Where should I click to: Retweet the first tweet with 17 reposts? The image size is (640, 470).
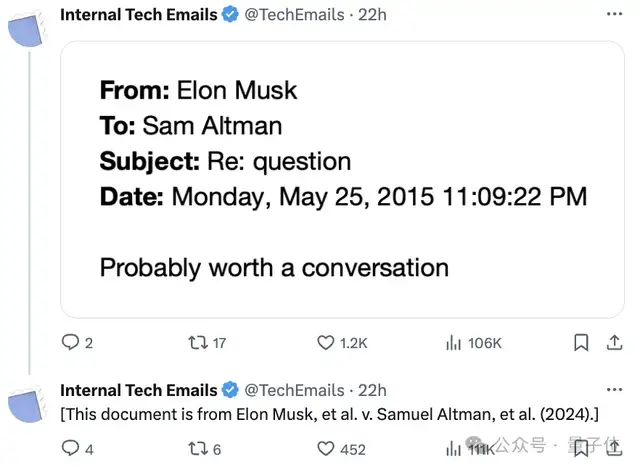(x=198, y=343)
